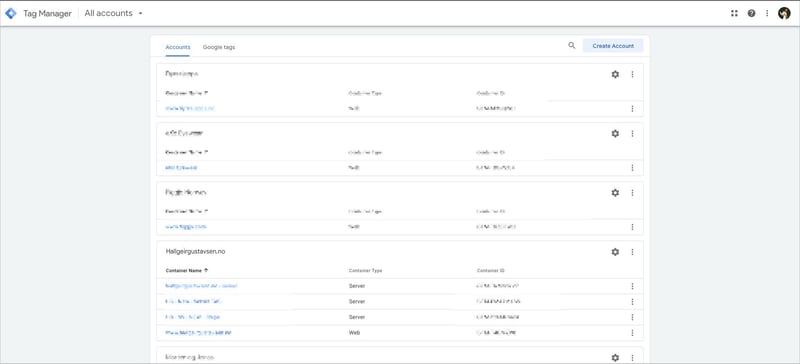
Task: Open the user profile avatar
Action: (784, 13)
